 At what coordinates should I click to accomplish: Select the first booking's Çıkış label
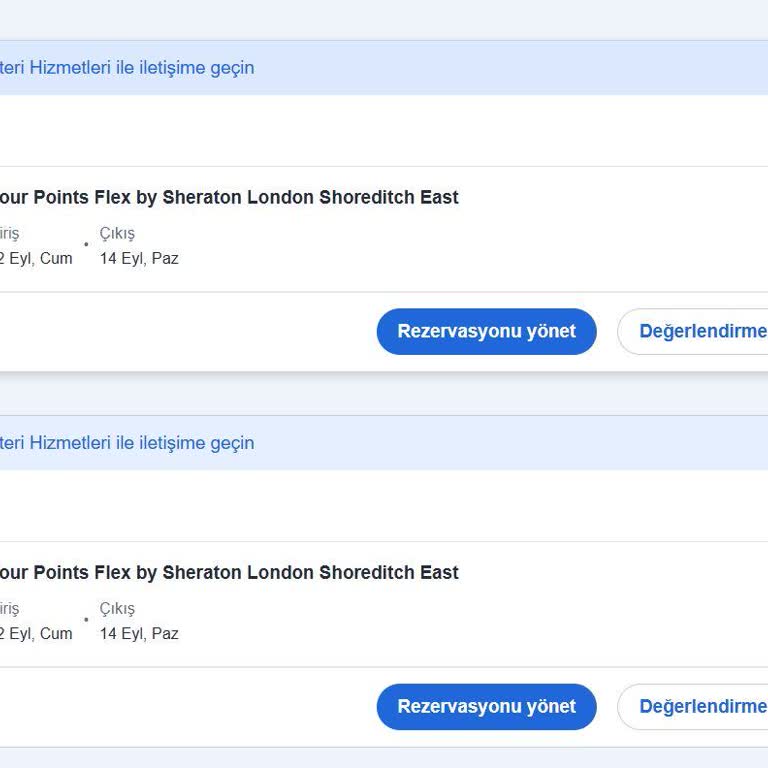[x=117, y=234]
